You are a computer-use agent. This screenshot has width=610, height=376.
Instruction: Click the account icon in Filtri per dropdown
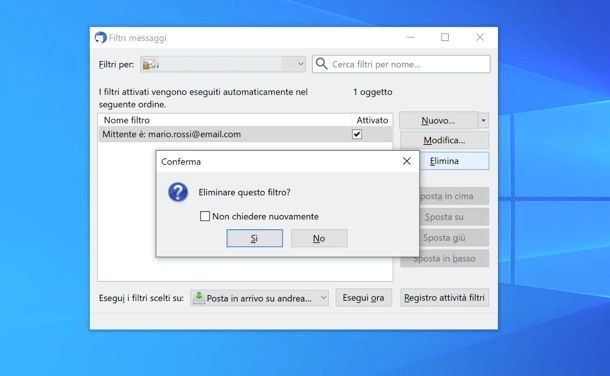point(149,65)
